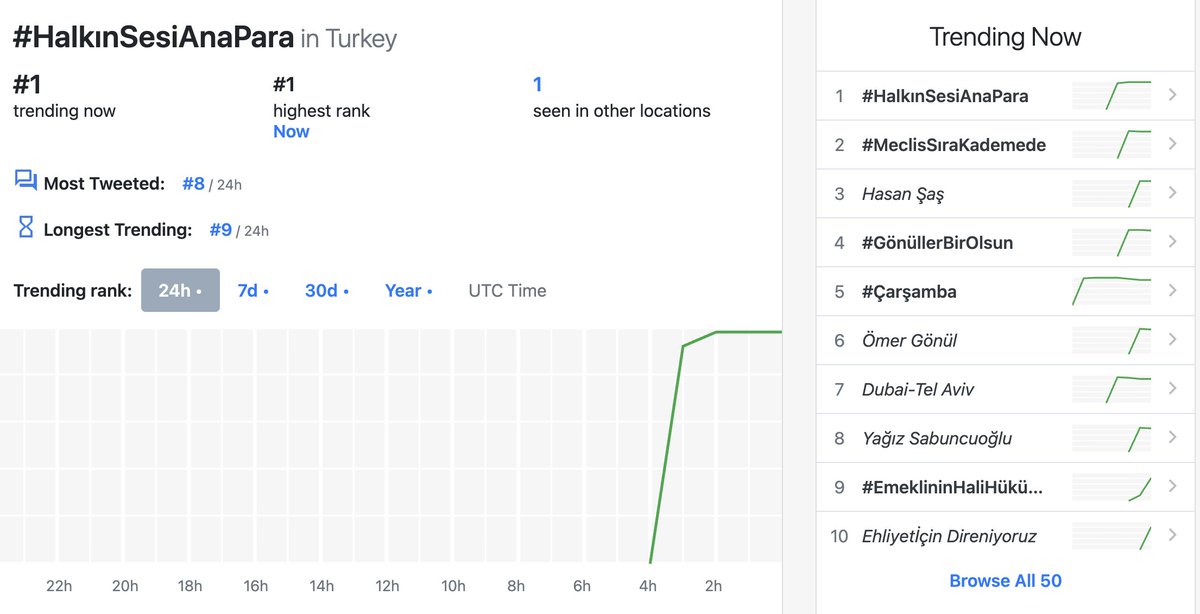Image resolution: width=1200 pixels, height=614 pixels.
Task: Open the #EmeklininHaliHükü... sparkline chart
Action: click(1112, 488)
